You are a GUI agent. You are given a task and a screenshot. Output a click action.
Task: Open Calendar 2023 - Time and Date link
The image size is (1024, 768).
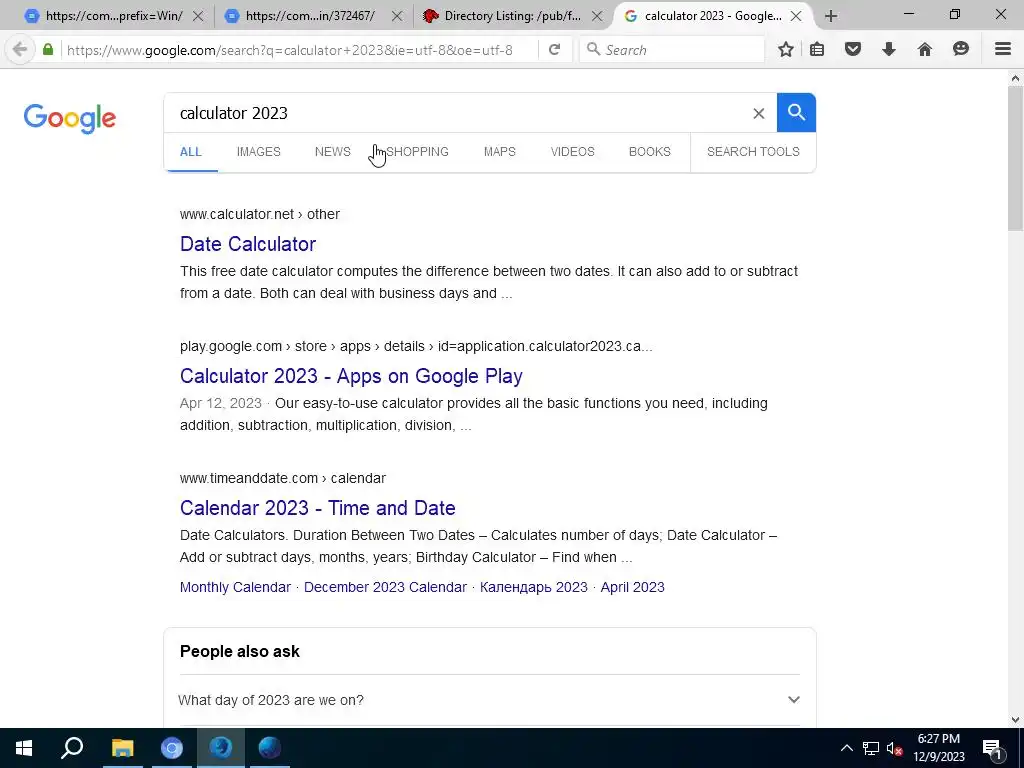coord(318,508)
